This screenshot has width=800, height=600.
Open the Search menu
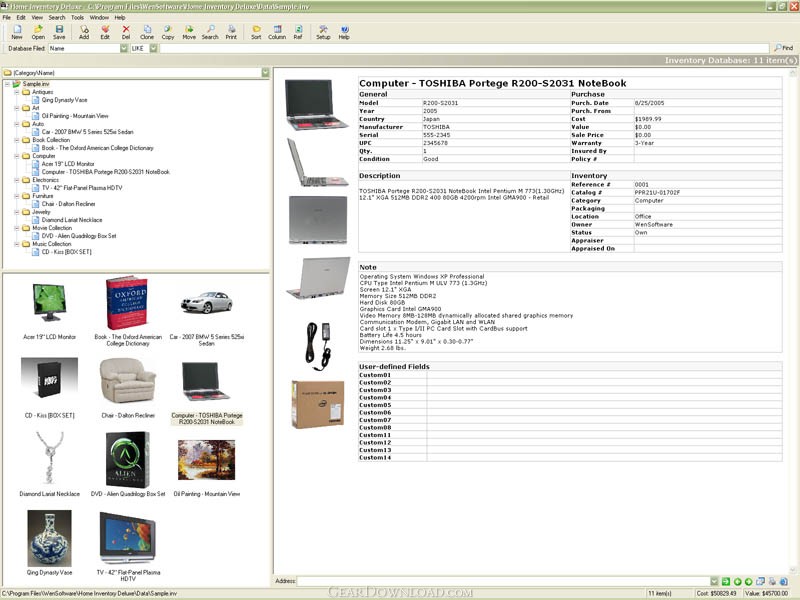(x=57, y=17)
